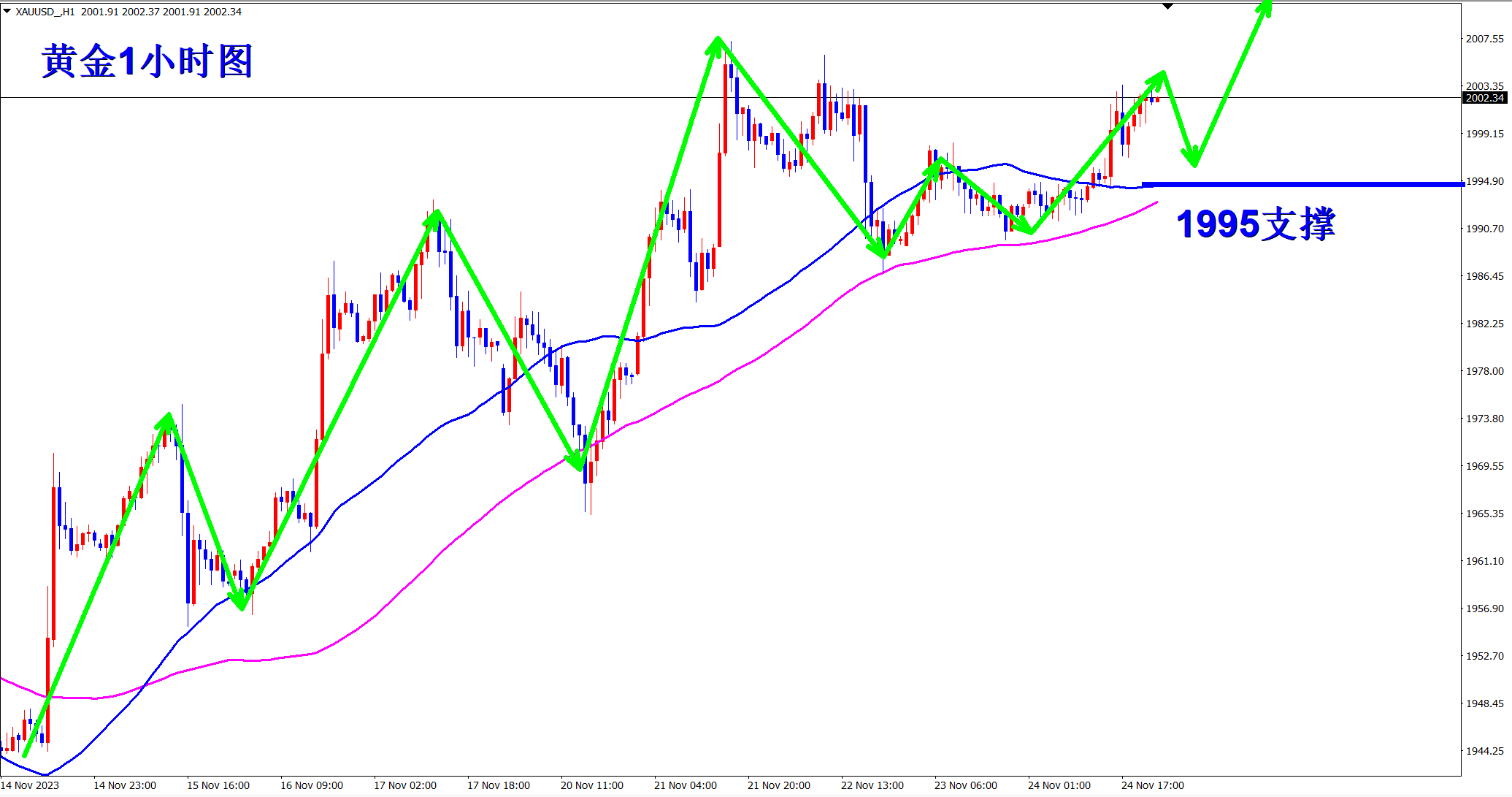Click the '24 Nov 17:00' time axis label
1512x797 pixels.
coord(1152,785)
